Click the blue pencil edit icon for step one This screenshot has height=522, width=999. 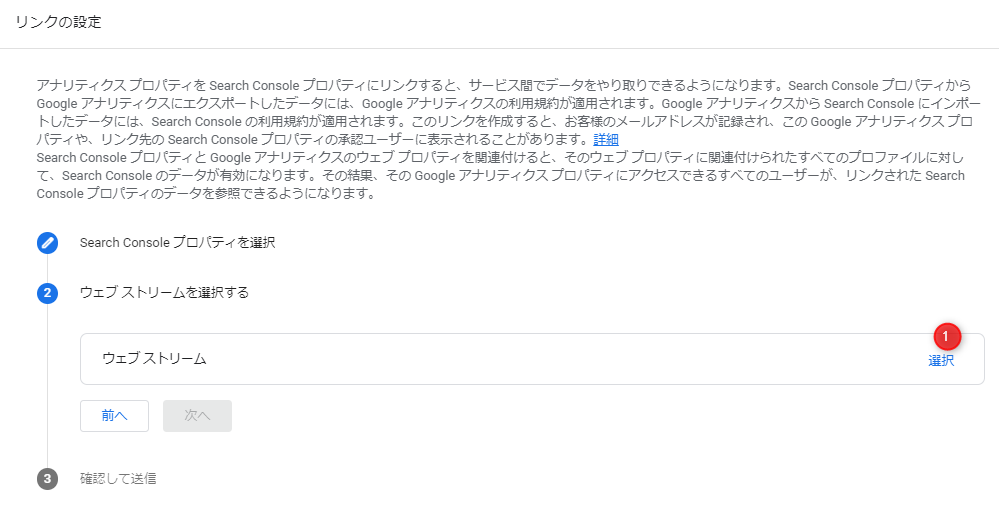click(x=47, y=243)
